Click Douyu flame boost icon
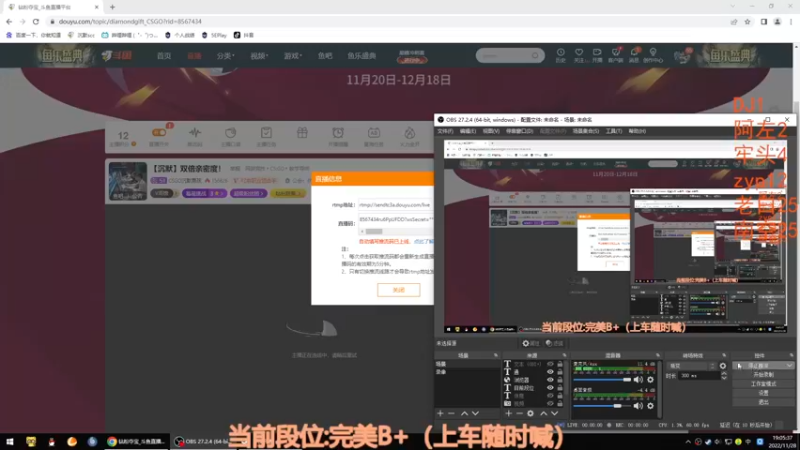800x450 pixels. [x=410, y=133]
